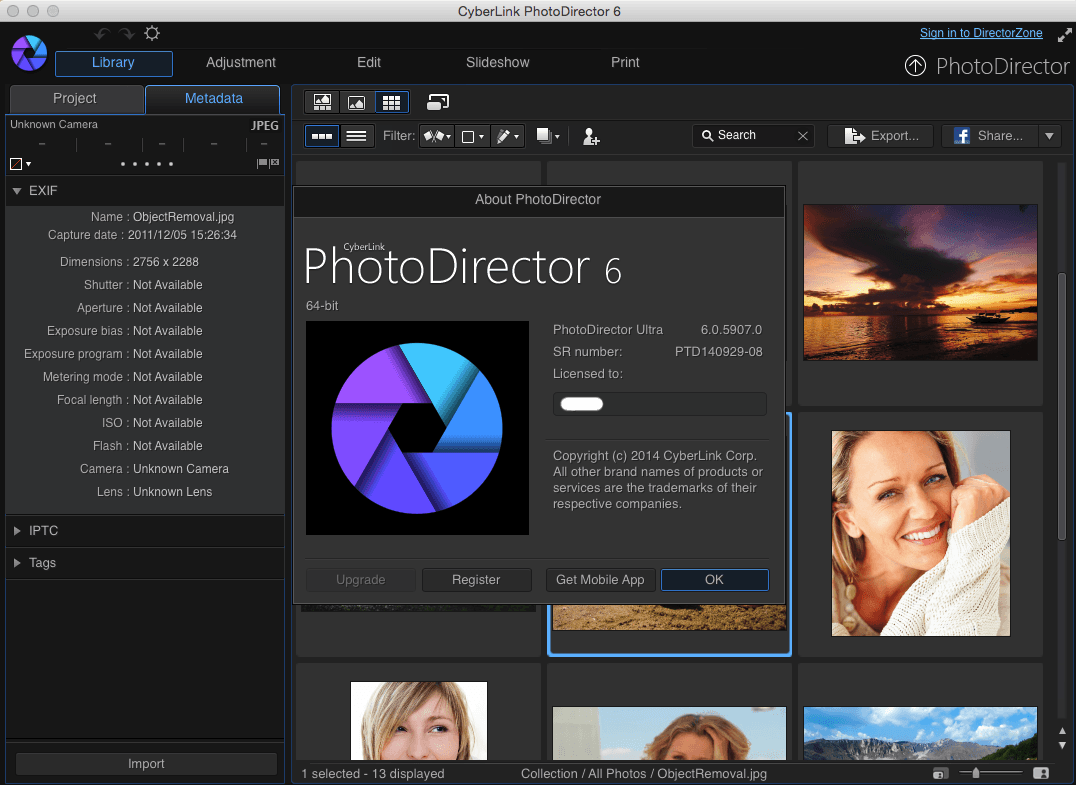Click the add face tag person icon
Screen dimensions: 1076x785
coord(591,137)
